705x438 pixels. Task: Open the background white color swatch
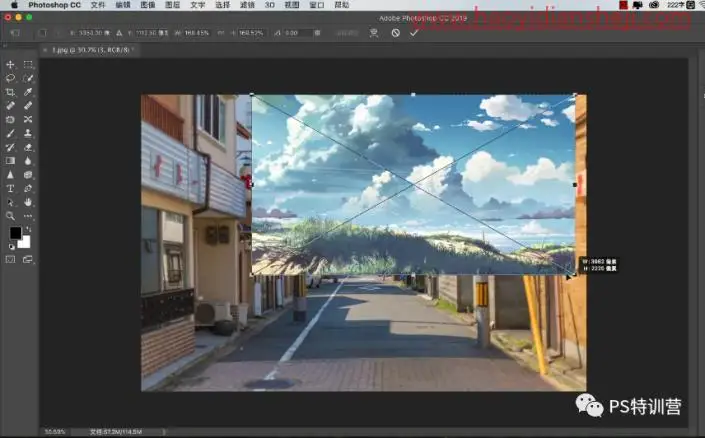(25, 243)
